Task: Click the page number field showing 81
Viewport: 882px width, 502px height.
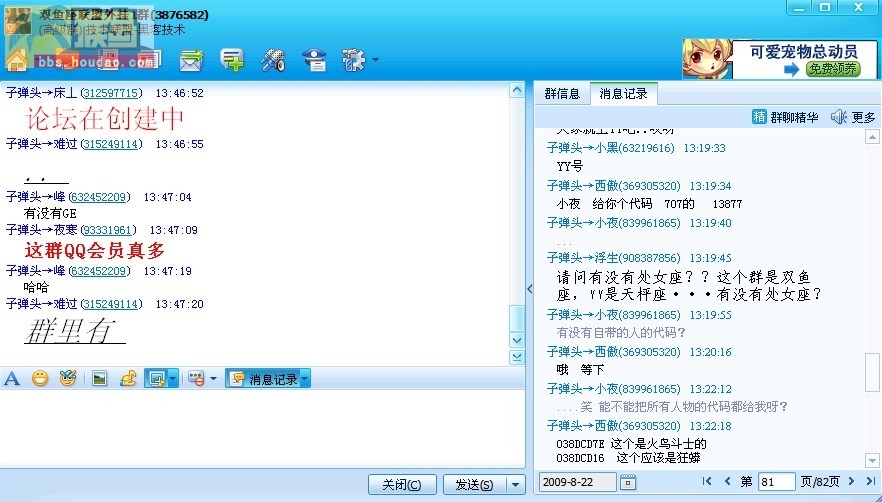Action: click(x=776, y=482)
